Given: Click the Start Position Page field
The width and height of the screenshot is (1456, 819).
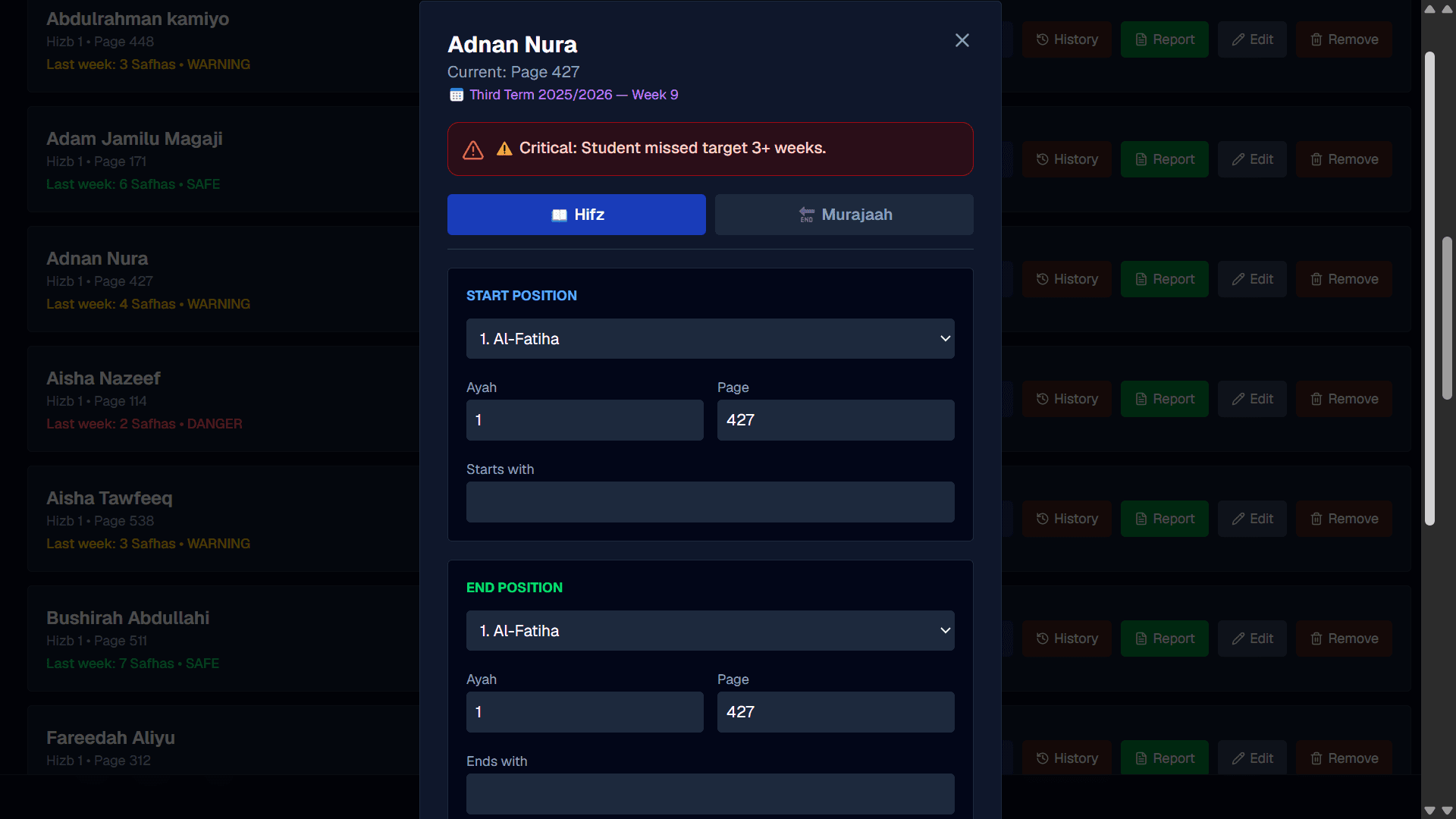Looking at the screenshot, I should pyautogui.click(x=836, y=420).
